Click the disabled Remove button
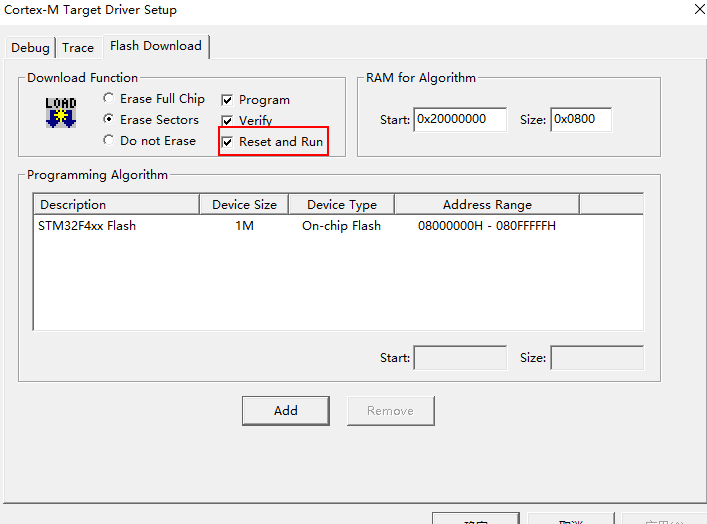707x524 pixels. pos(390,411)
